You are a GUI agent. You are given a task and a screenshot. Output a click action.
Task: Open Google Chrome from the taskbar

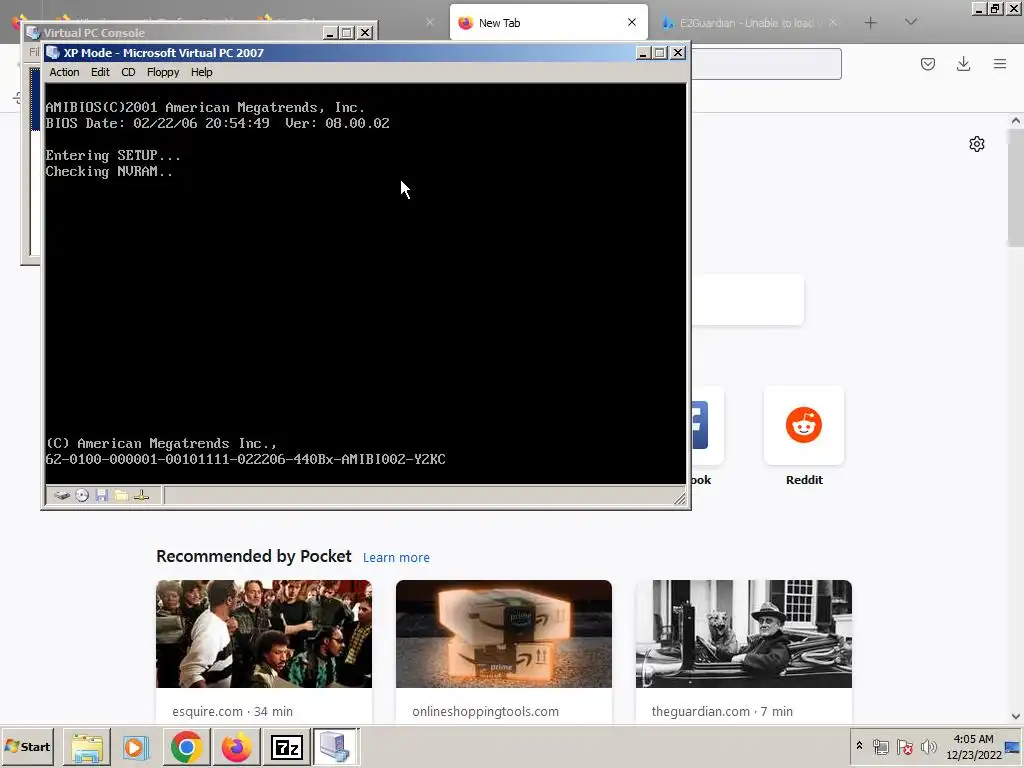[187, 746]
